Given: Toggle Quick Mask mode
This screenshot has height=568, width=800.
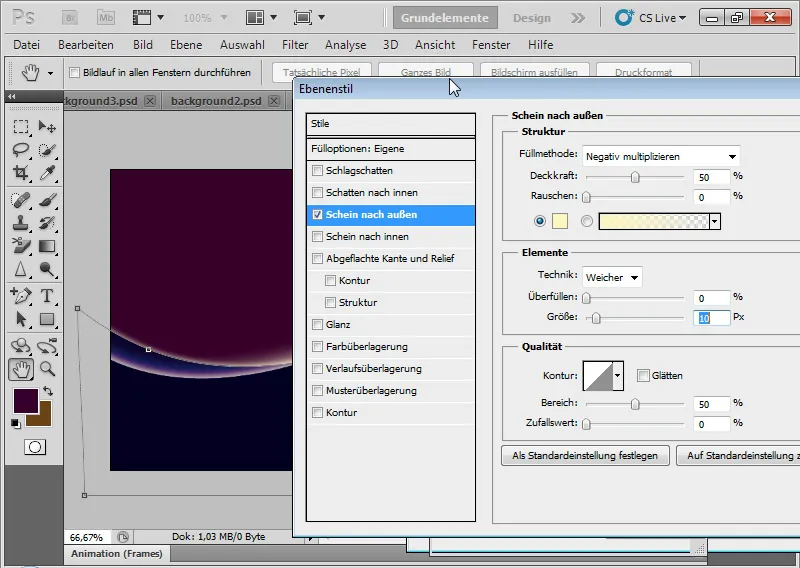Looking at the screenshot, I should [x=35, y=448].
